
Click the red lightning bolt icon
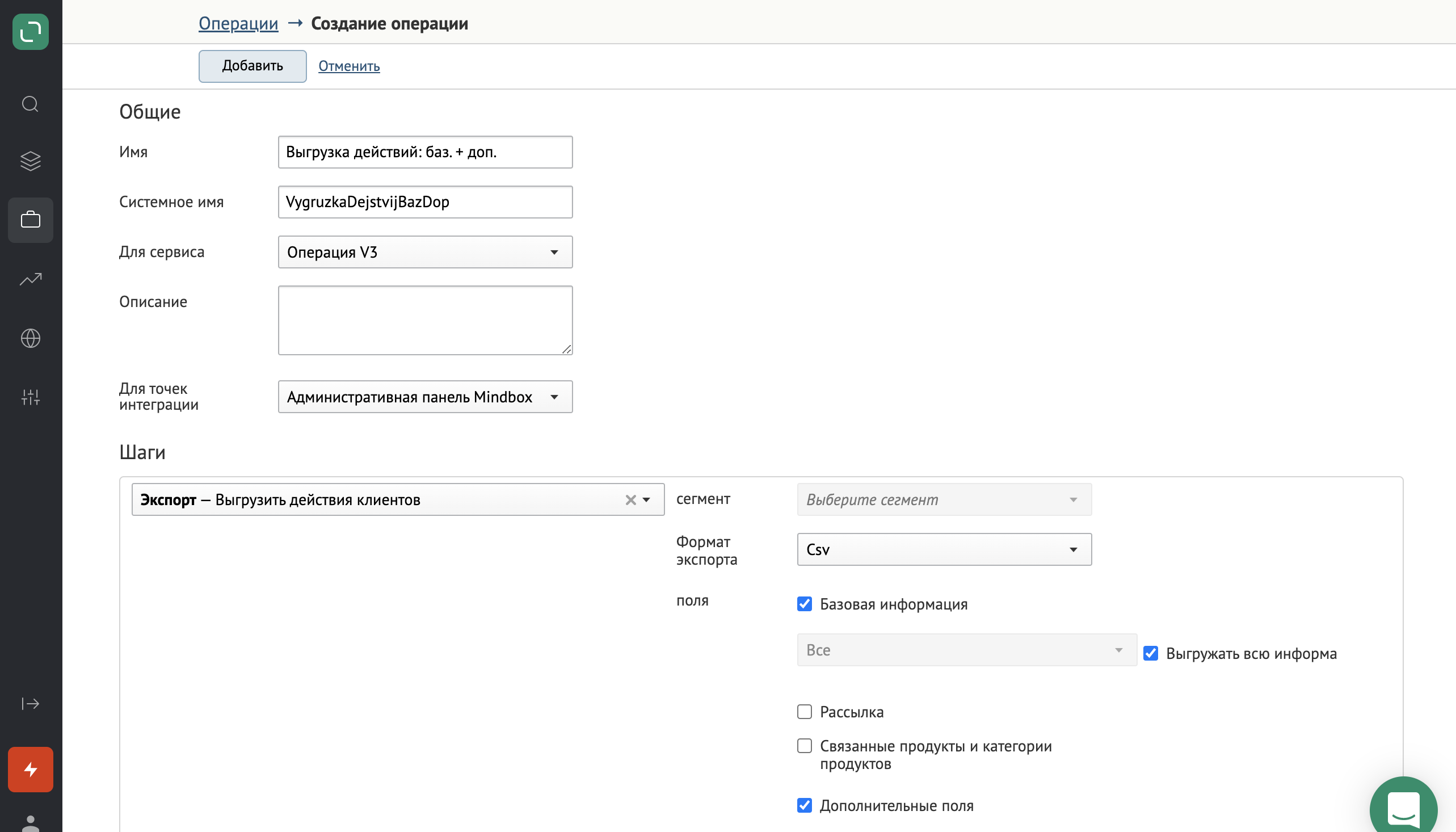(30, 769)
